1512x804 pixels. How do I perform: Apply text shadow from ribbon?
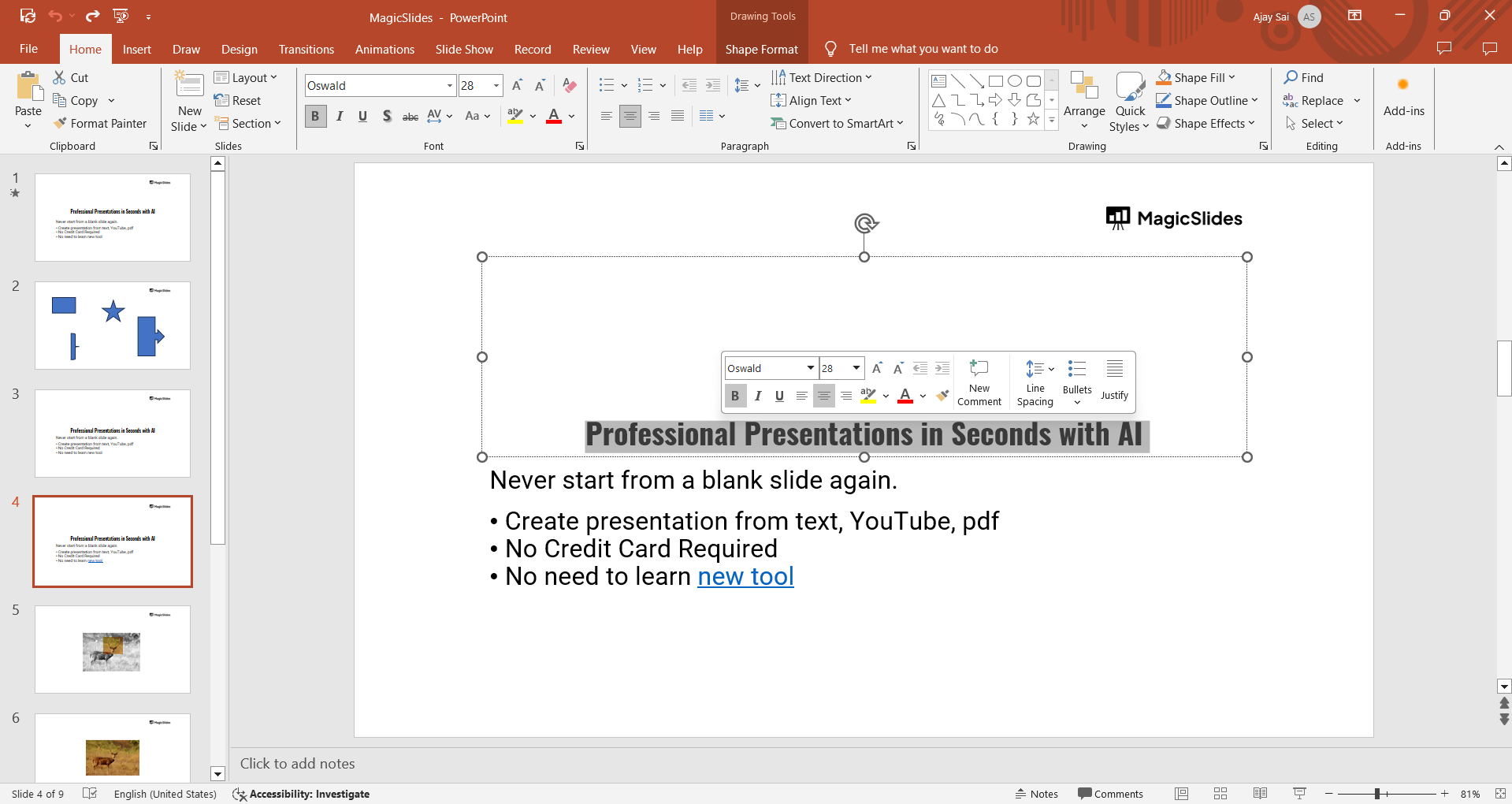[x=387, y=116]
